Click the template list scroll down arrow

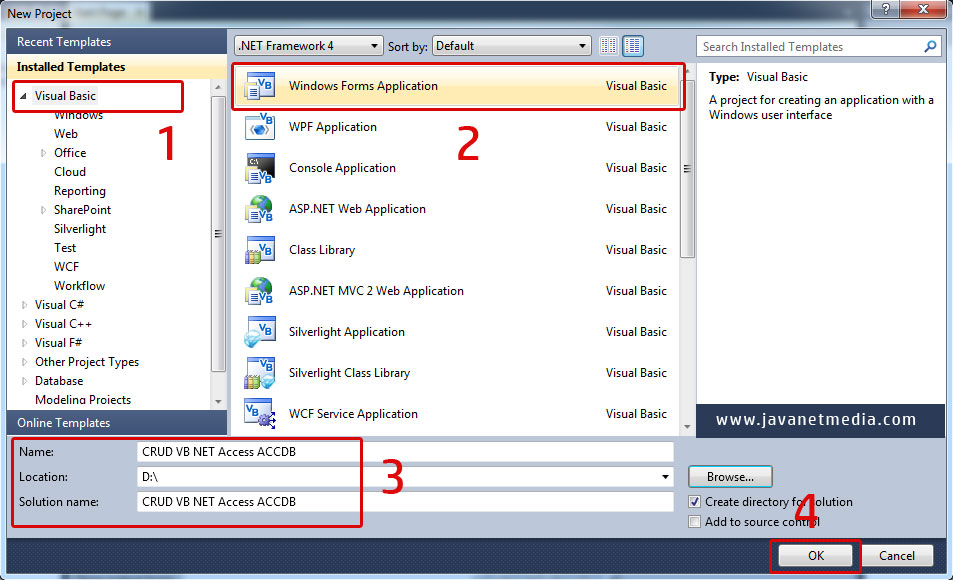[687, 427]
